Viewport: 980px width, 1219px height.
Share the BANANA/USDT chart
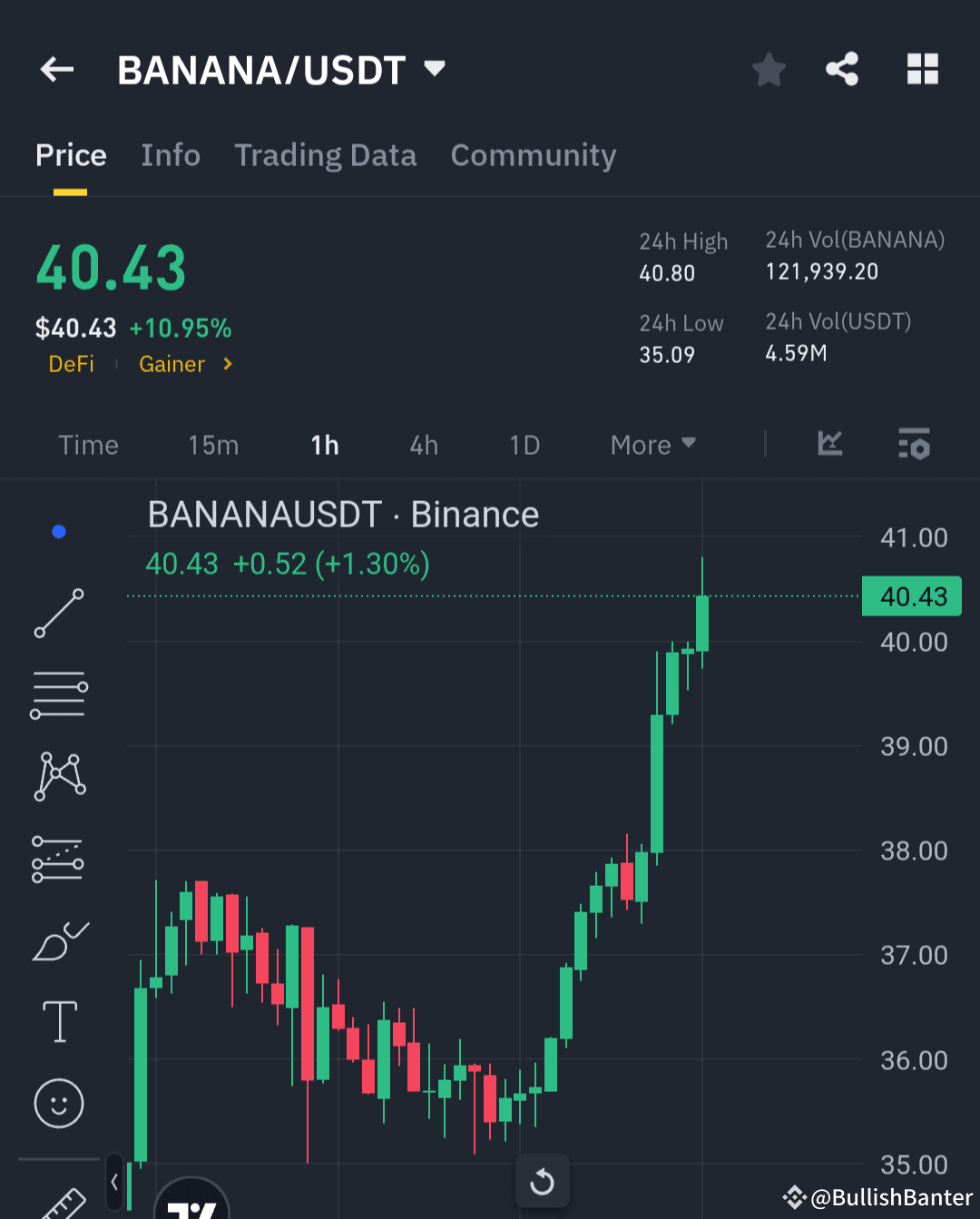coord(841,68)
